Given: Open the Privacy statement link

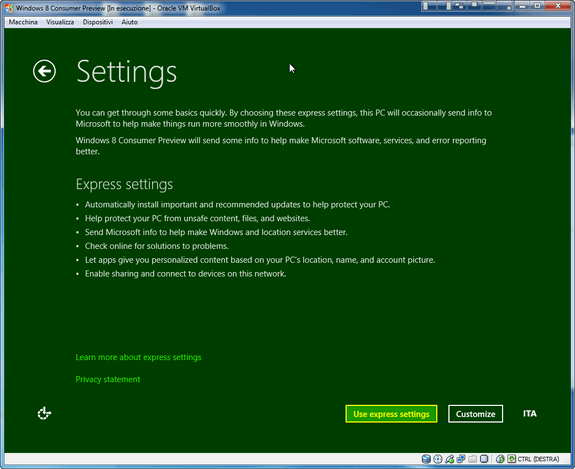Looking at the screenshot, I should click(108, 379).
